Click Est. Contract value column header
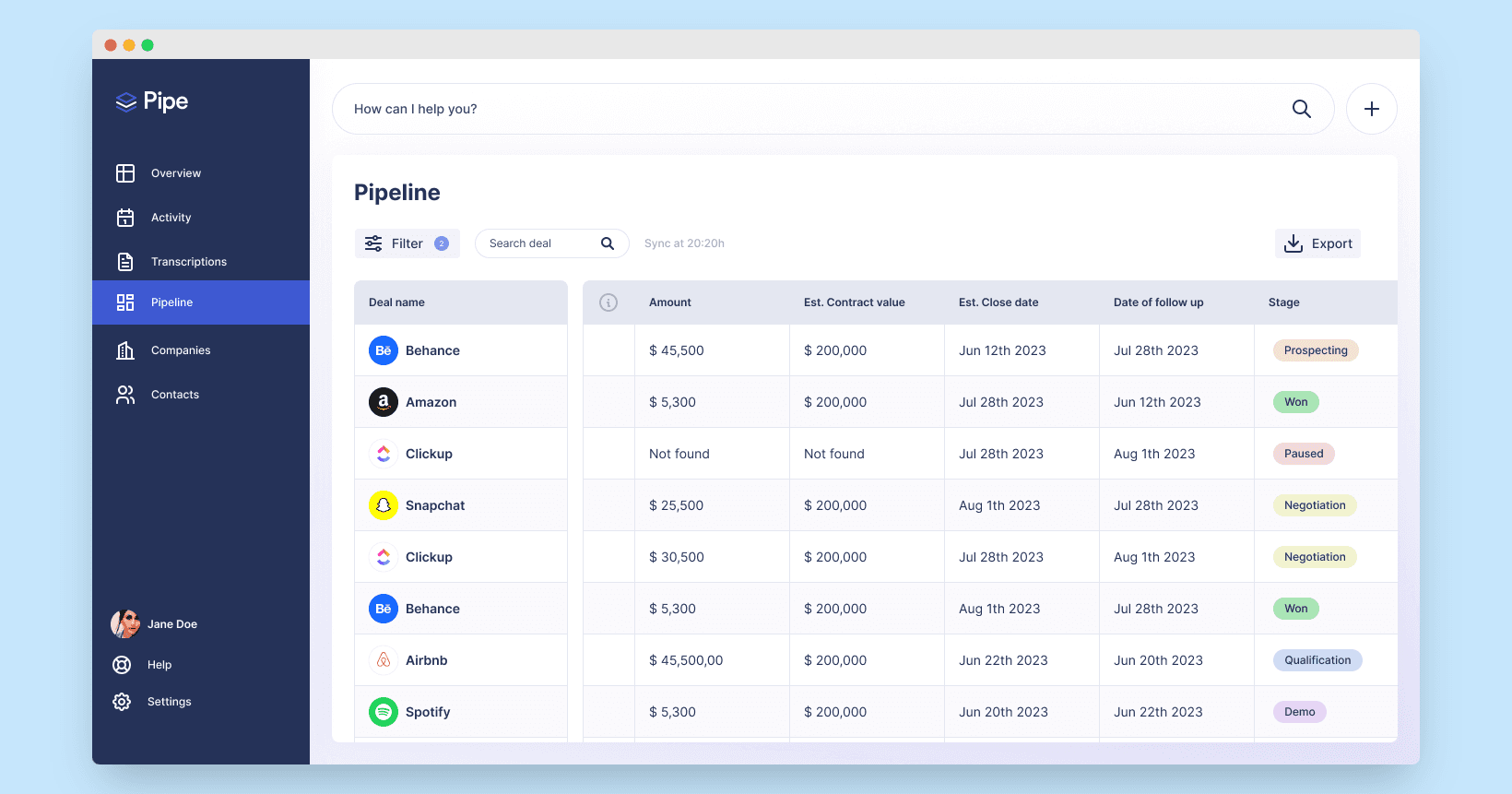Viewport: 1512px width, 794px height. (855, 302)
